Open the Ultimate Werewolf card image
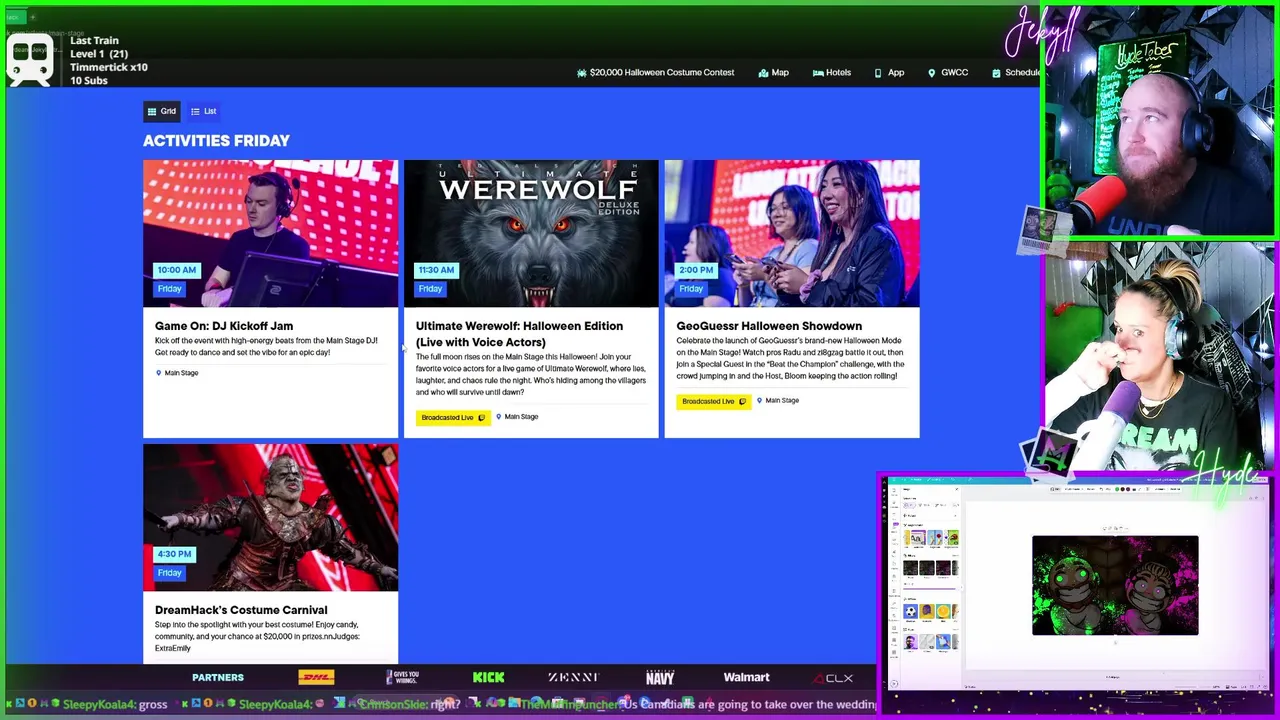 pyautogui.click(x=531, y=233)
